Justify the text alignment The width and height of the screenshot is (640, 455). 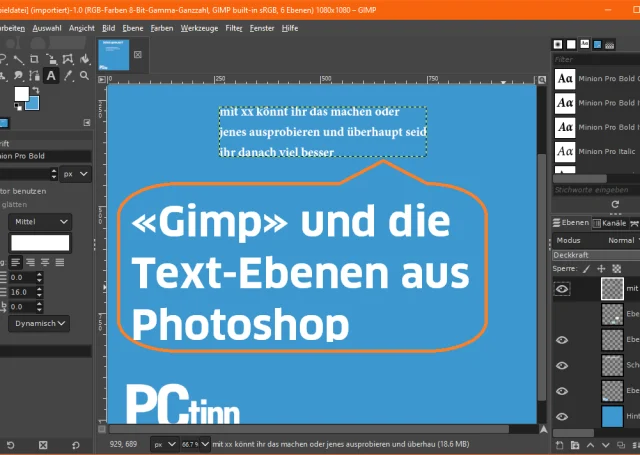click(60, 262)
